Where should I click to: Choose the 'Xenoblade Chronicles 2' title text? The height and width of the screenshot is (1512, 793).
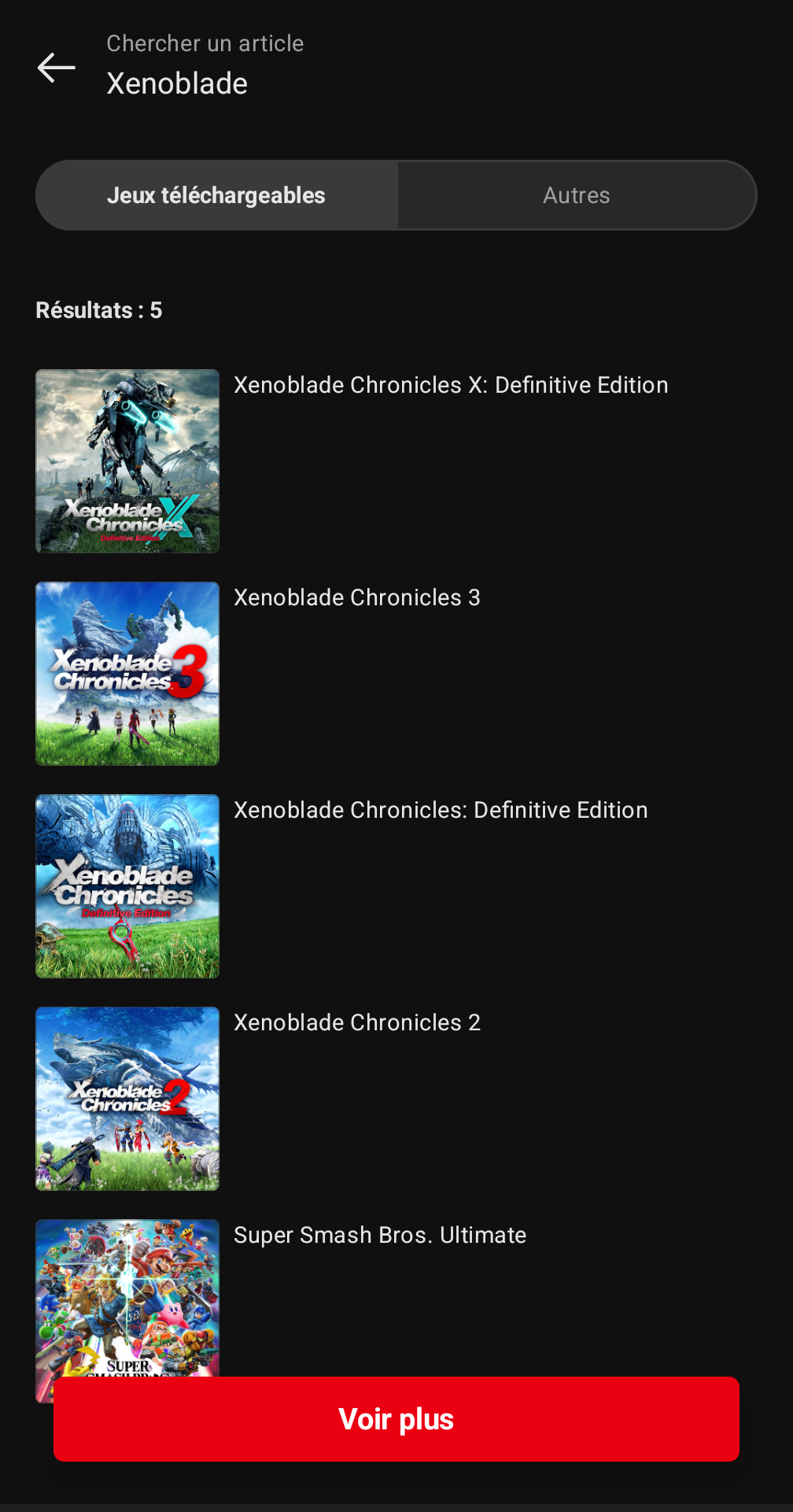(x=357, y=1022)
